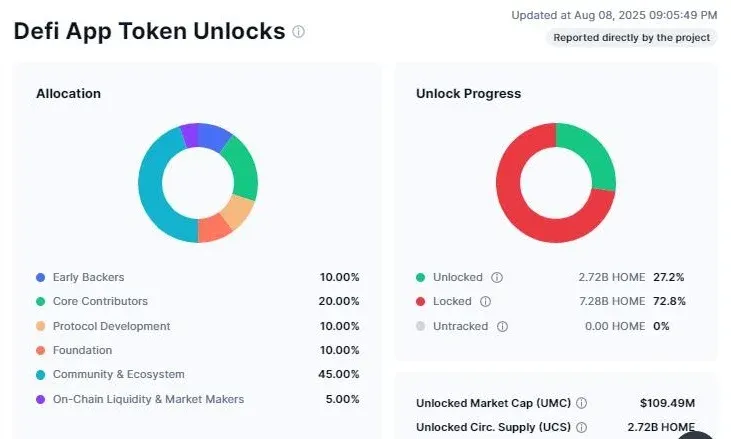Screen dimensions: 731x439
Task: Click the Reported directly by the project badge
Action: 632,38
